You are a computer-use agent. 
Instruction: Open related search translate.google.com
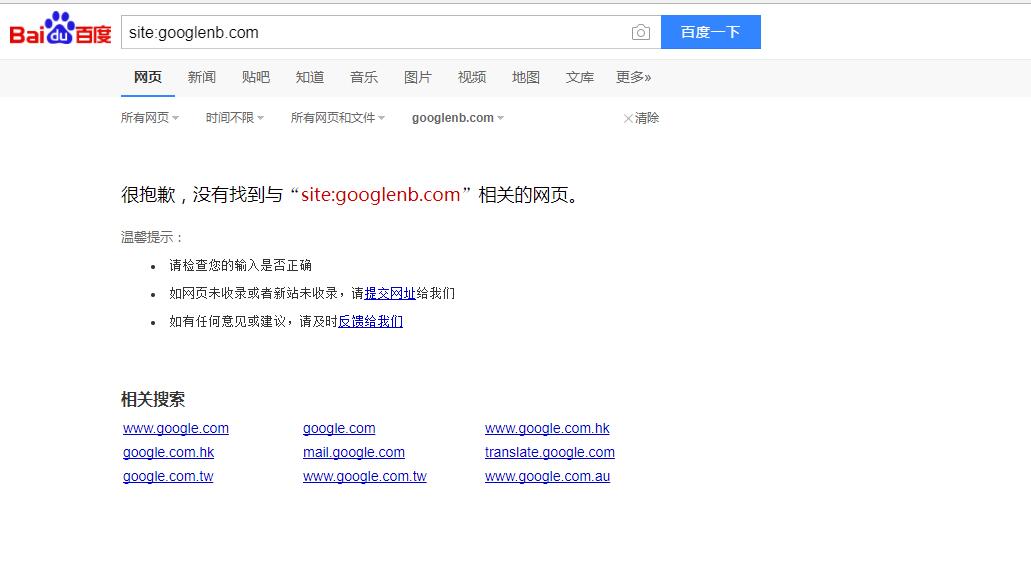tap(550, 452)
